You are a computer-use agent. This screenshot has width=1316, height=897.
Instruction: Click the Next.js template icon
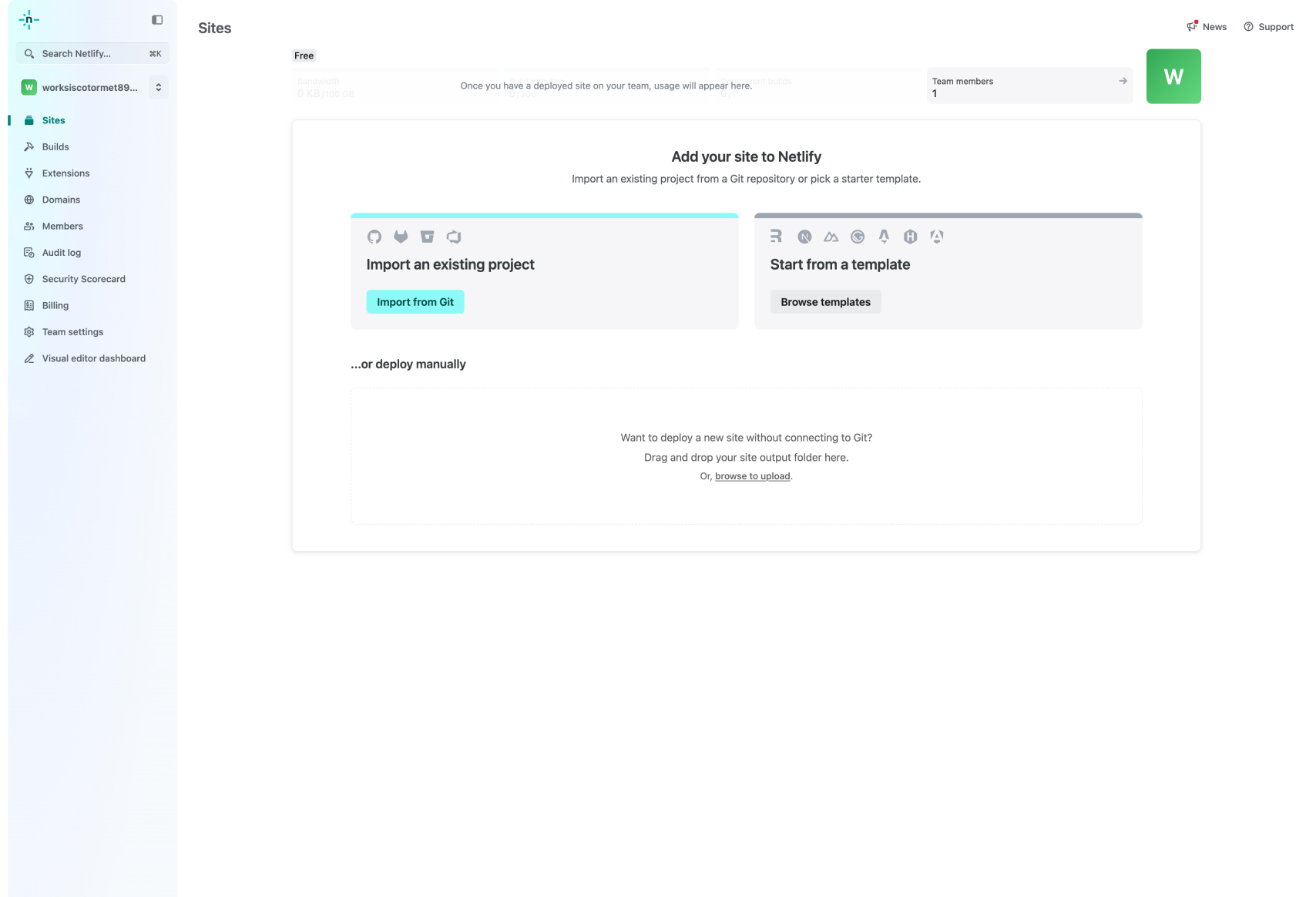(x=804, y=237)
